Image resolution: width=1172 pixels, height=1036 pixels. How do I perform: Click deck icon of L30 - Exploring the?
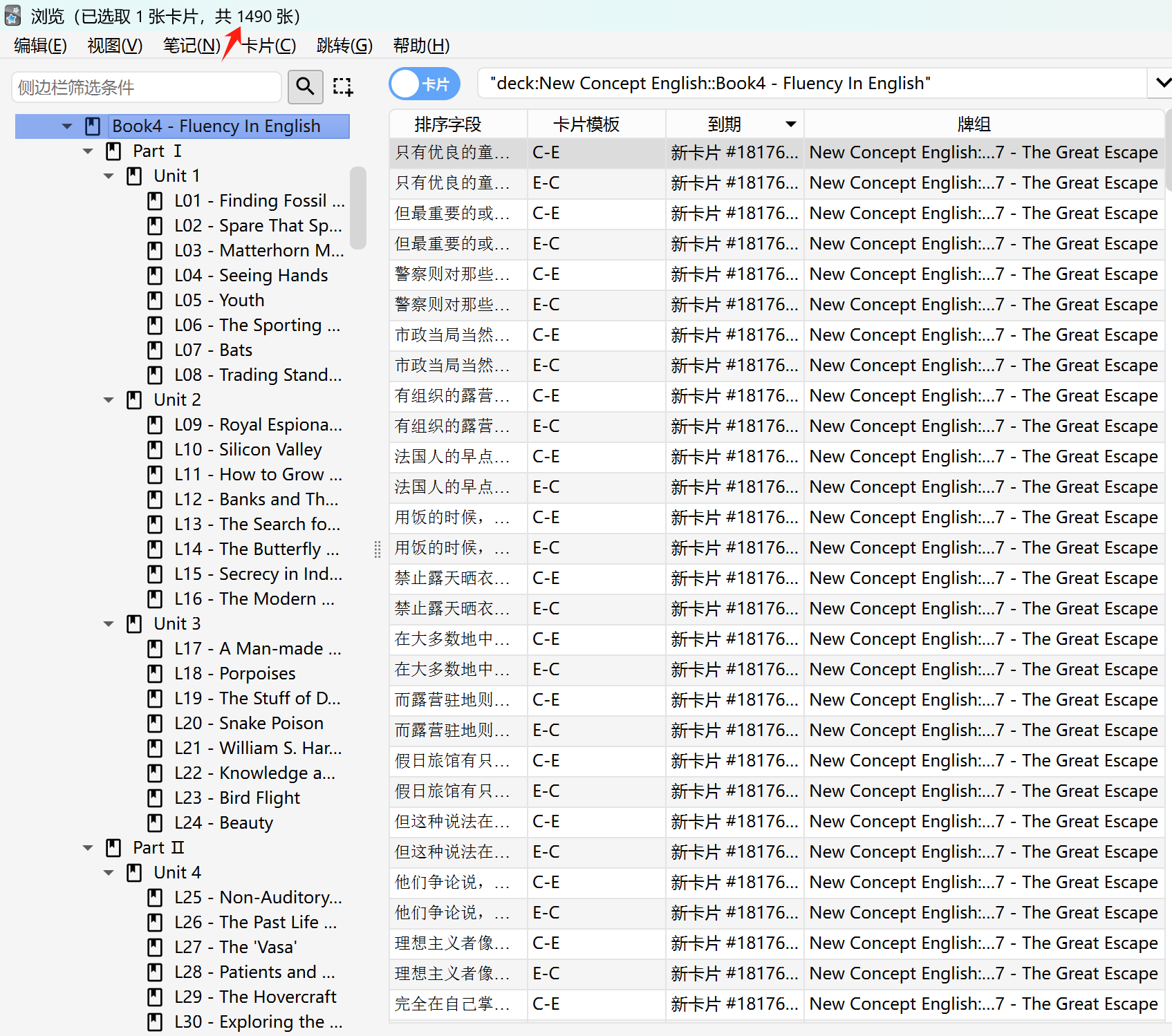click(155, 1021)
